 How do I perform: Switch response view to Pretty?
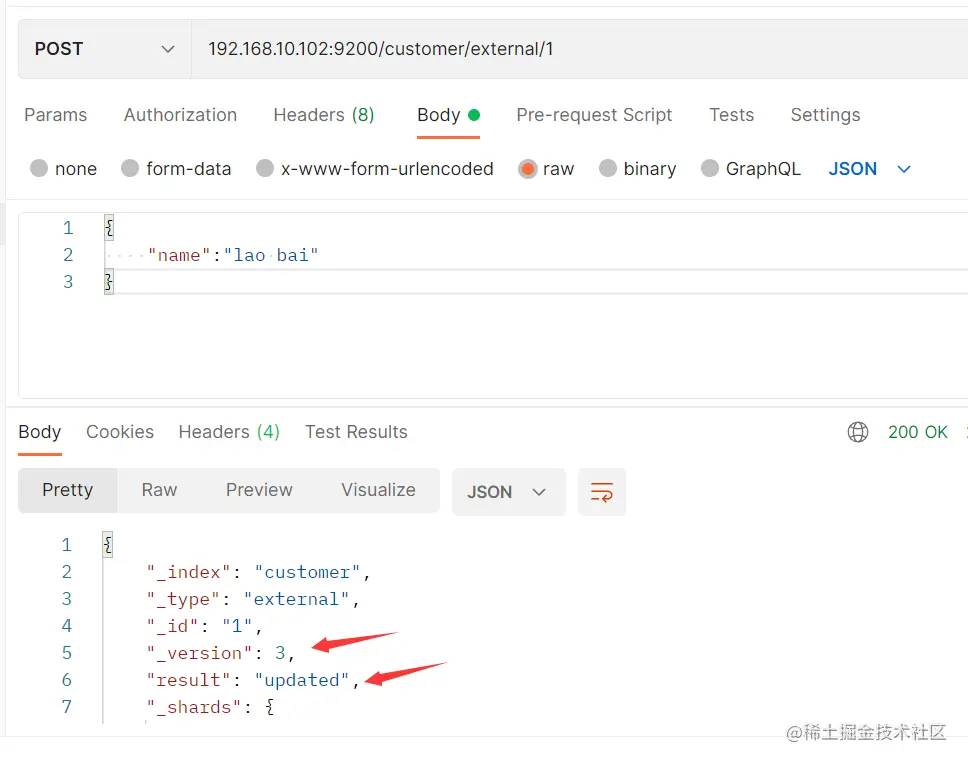[x=67, y=490]
